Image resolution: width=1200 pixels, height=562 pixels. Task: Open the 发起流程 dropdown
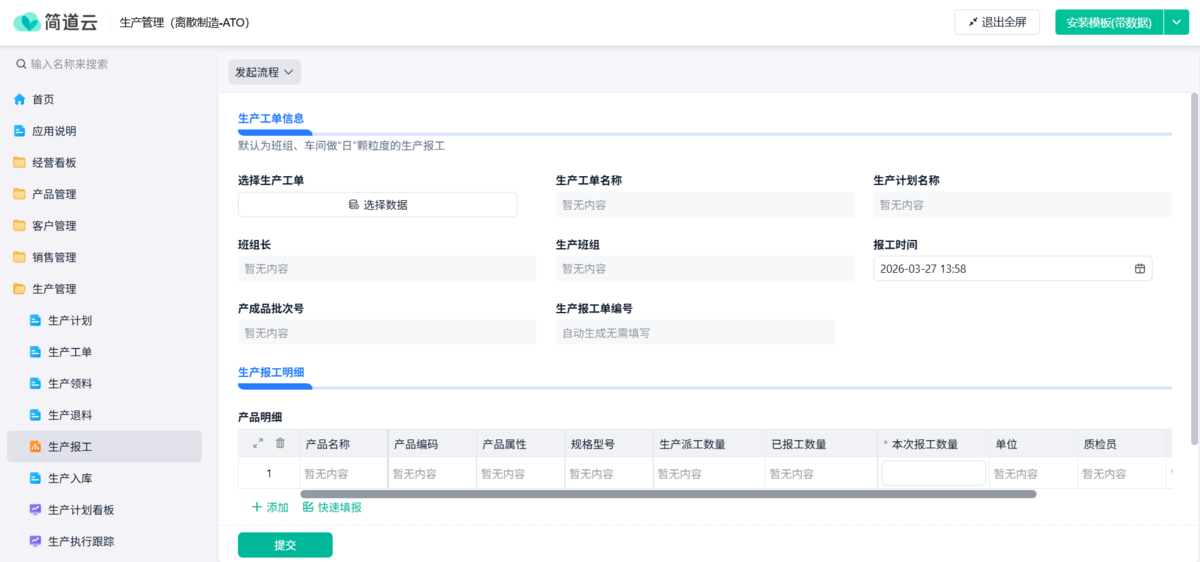[x=264, y=72]
